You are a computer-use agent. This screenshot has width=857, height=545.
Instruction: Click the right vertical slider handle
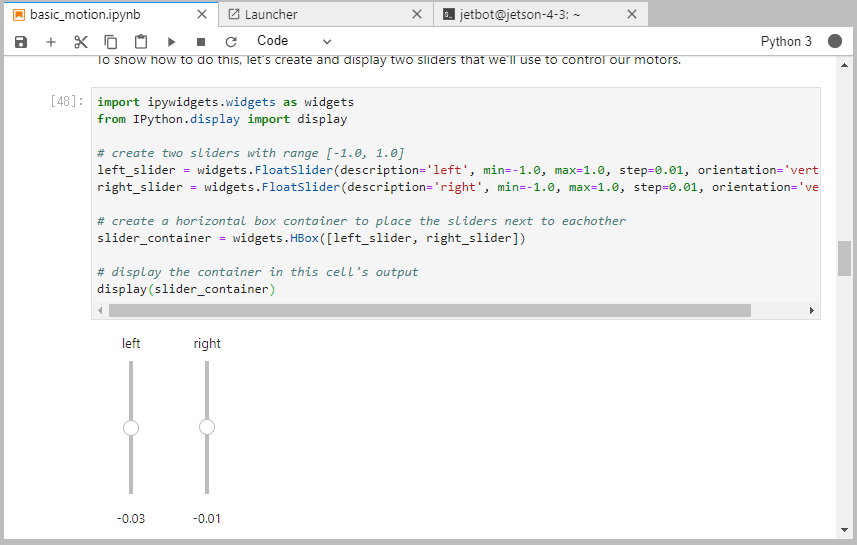pos(207,428)
